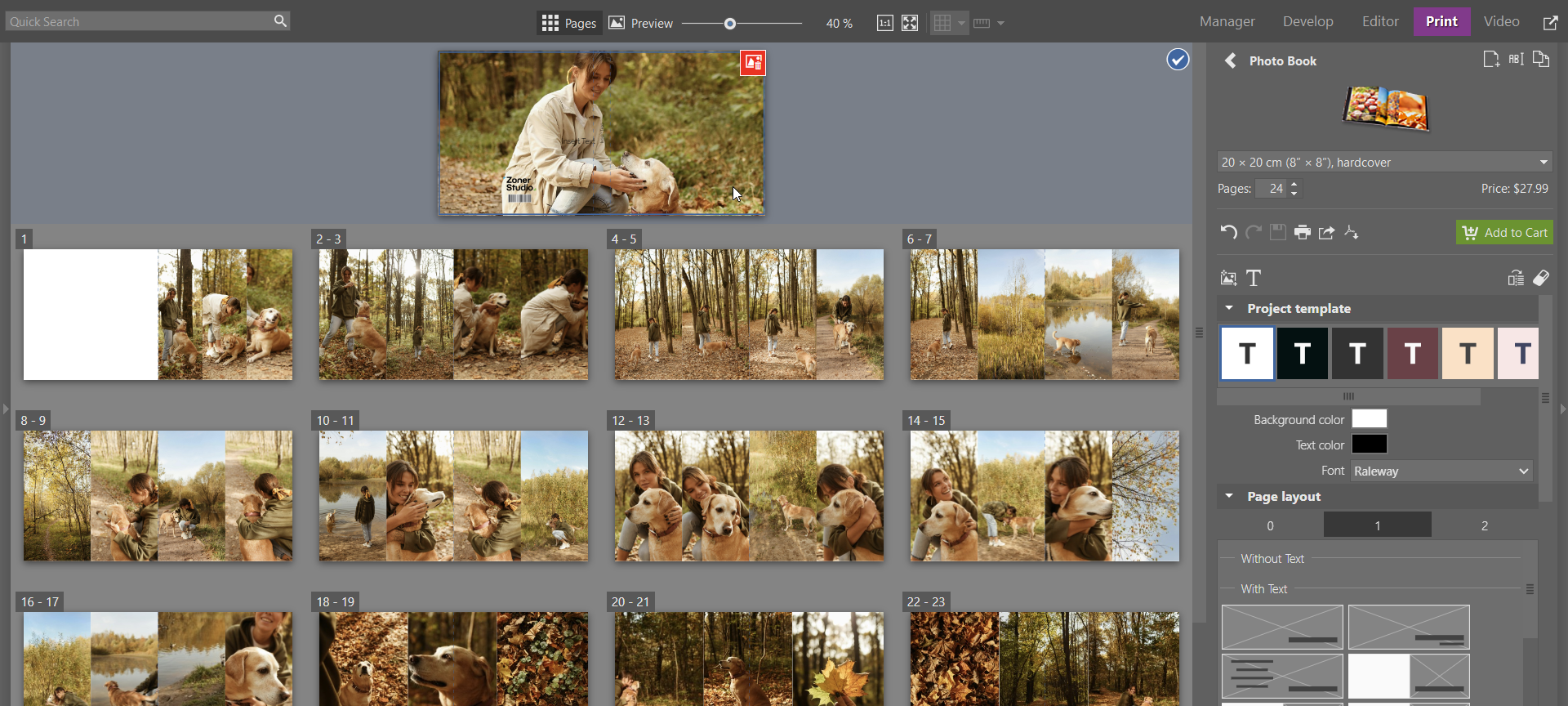
Task: Click the 1:1 zoom icon
Action: pos(884,23)
